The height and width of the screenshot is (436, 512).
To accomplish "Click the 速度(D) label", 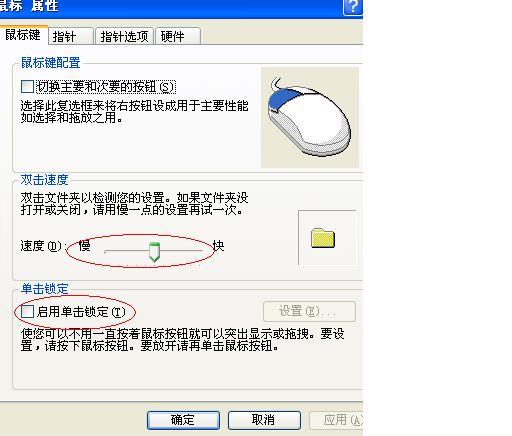I will point(41,246).
